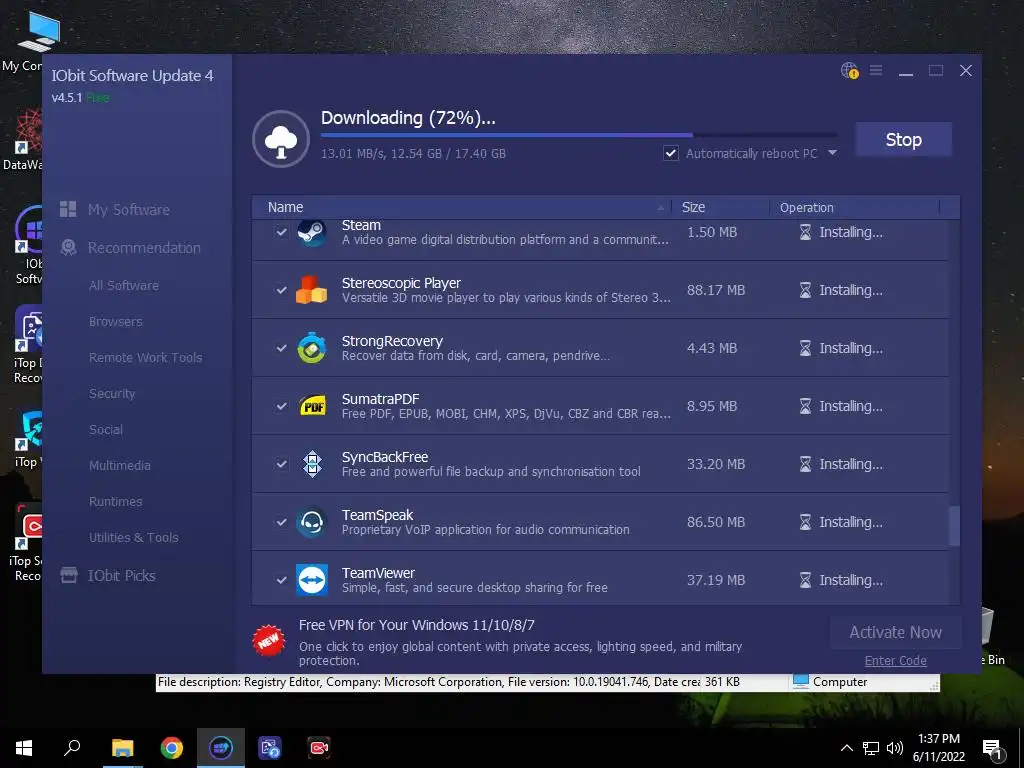Uncheck the SumatraPDF checkbox

[x=281, y=406]
